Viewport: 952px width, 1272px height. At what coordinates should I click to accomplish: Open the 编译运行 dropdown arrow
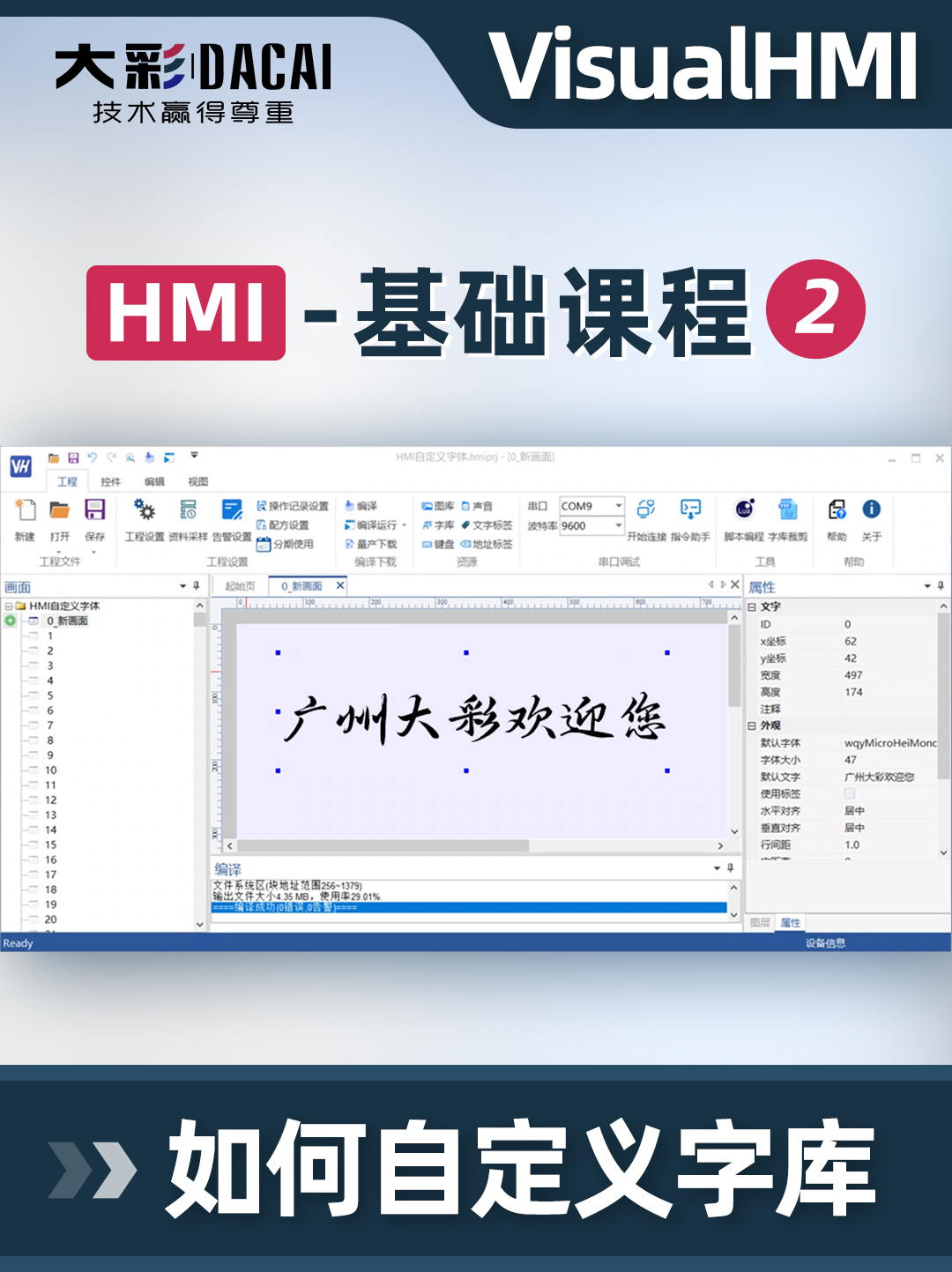click(405, 525)
